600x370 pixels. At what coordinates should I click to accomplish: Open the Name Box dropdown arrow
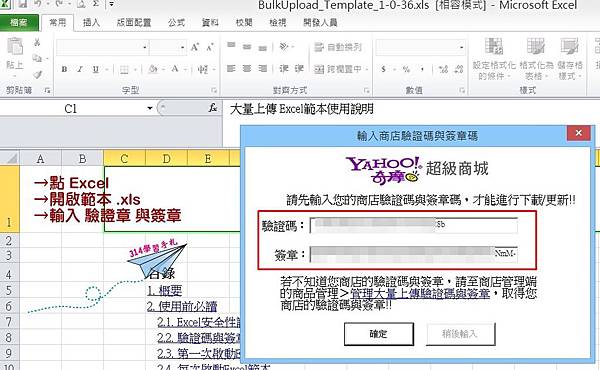150,109
